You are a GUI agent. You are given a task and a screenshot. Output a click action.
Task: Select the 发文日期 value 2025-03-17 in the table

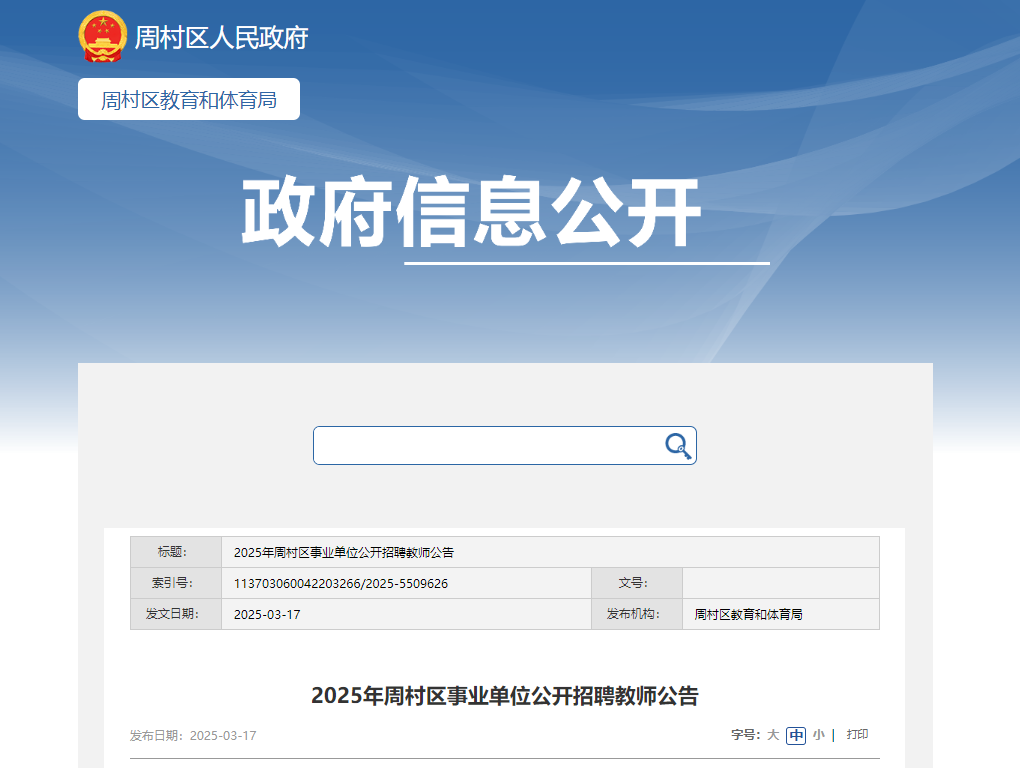267,615
